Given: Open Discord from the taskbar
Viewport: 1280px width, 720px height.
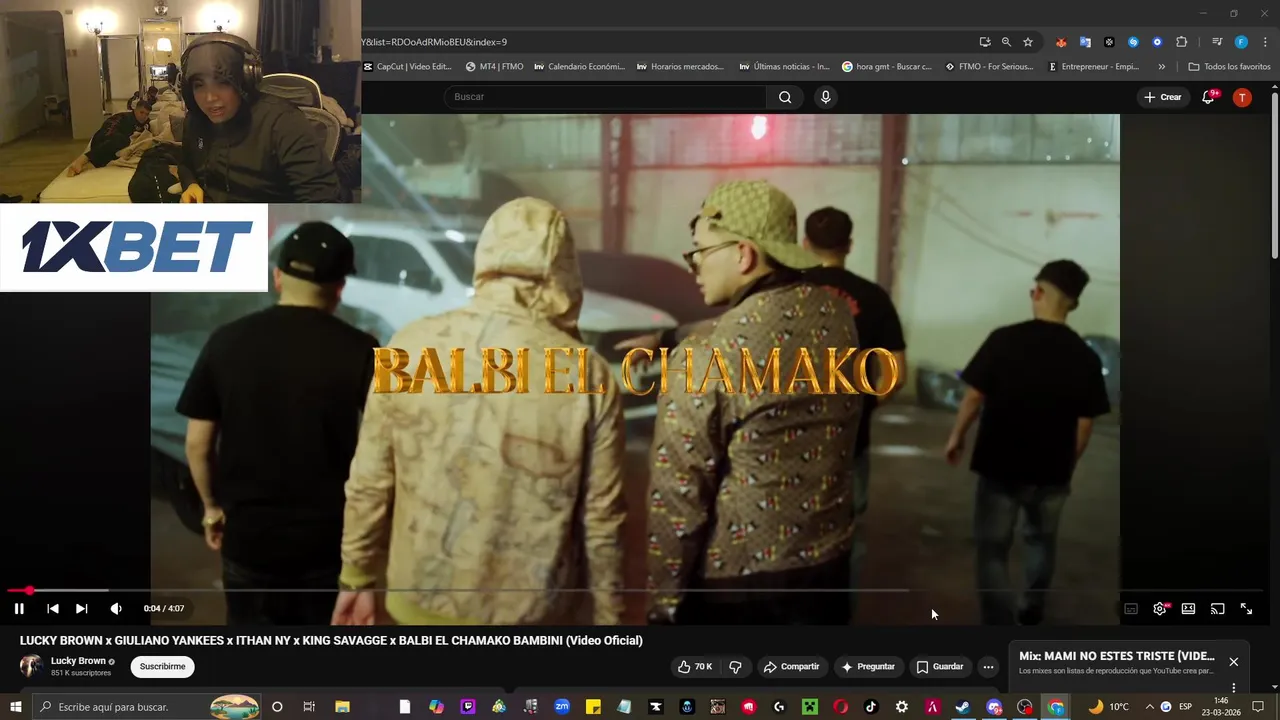Looking at the screenshot, I should point(994,707).
